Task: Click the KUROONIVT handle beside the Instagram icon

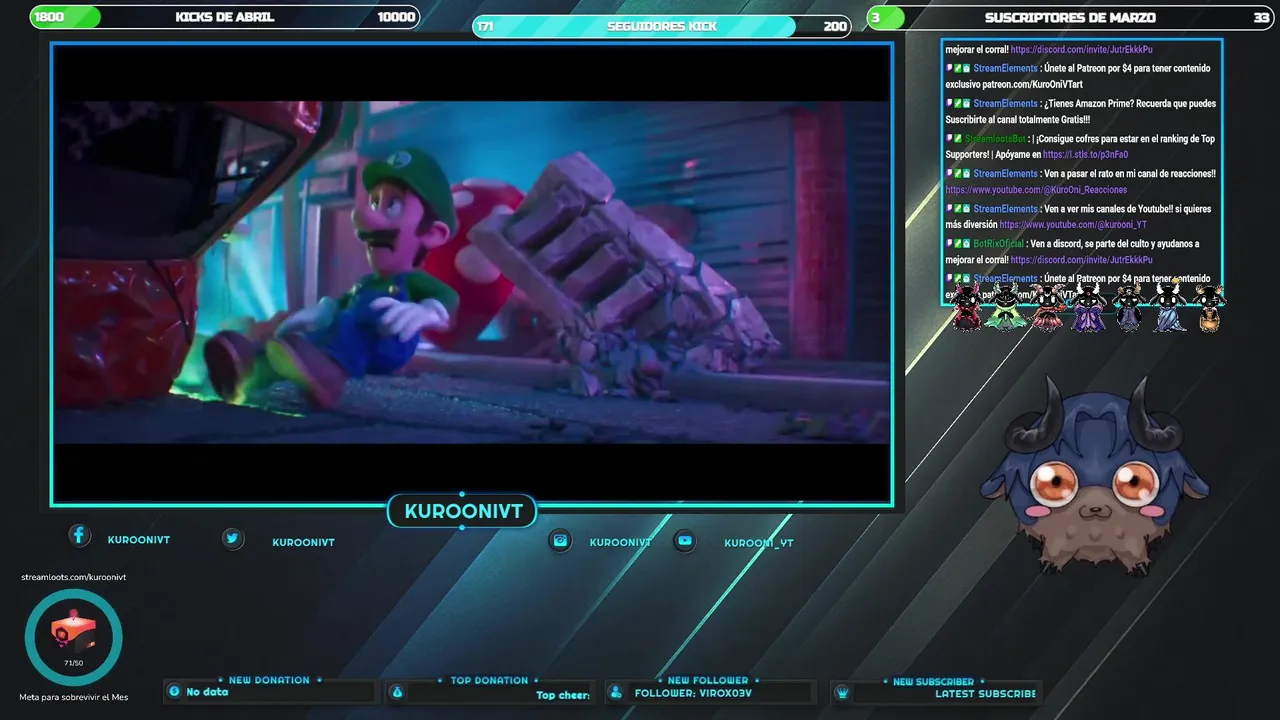Action: (620, 542)
